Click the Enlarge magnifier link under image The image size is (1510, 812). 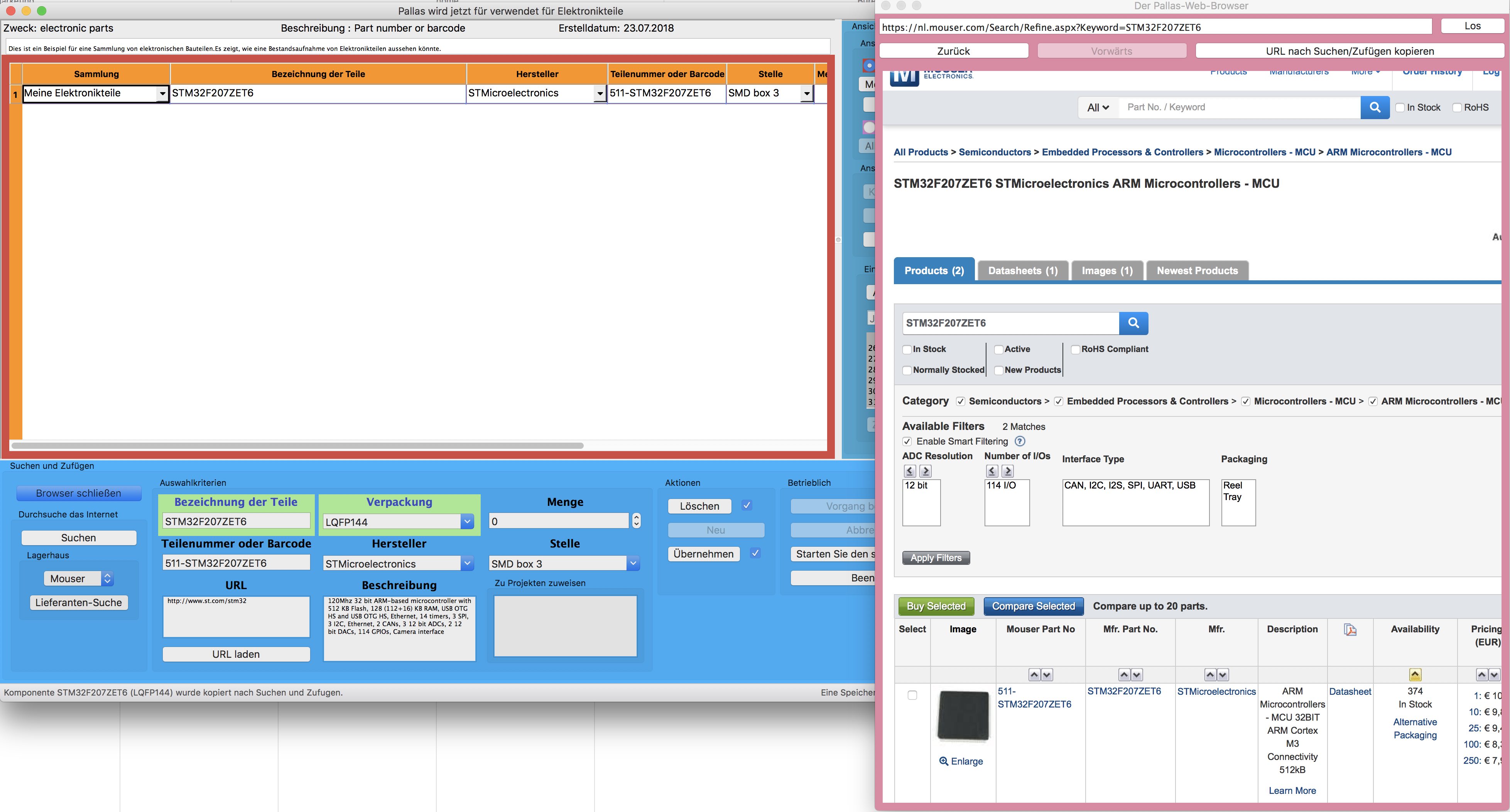pyautogui.click(x=961, y=761)
